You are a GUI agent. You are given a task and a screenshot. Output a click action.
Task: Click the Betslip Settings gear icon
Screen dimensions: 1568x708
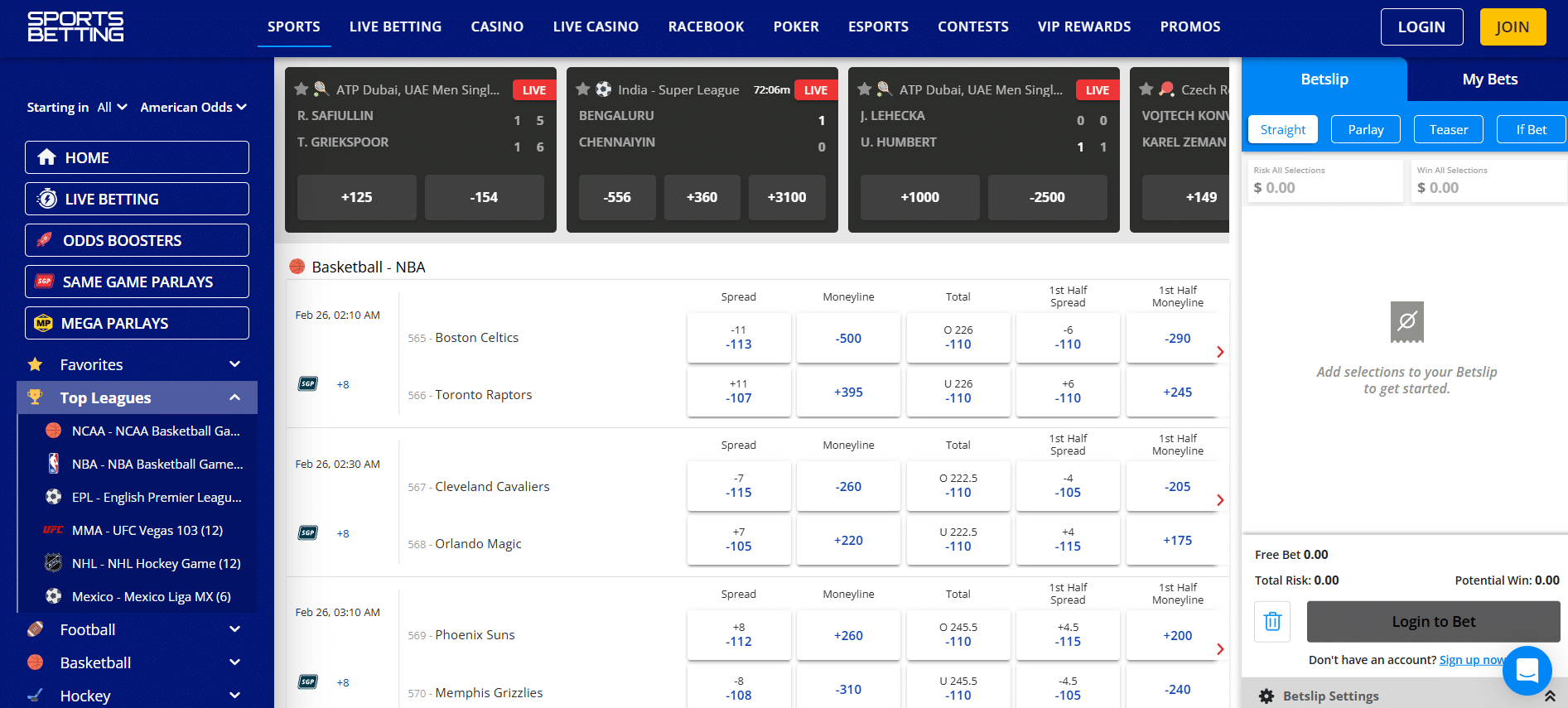(1266, 696)
